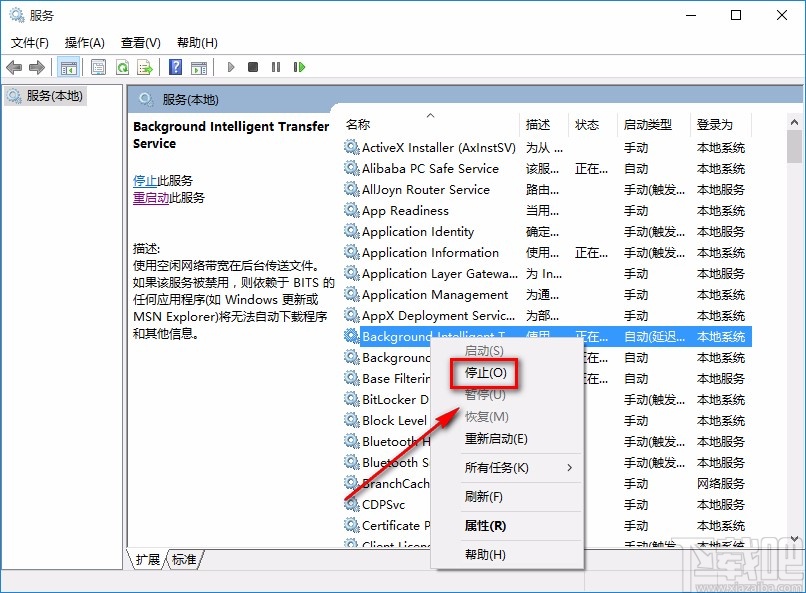Click the Pause Service toolbar icon

(276, 67)
